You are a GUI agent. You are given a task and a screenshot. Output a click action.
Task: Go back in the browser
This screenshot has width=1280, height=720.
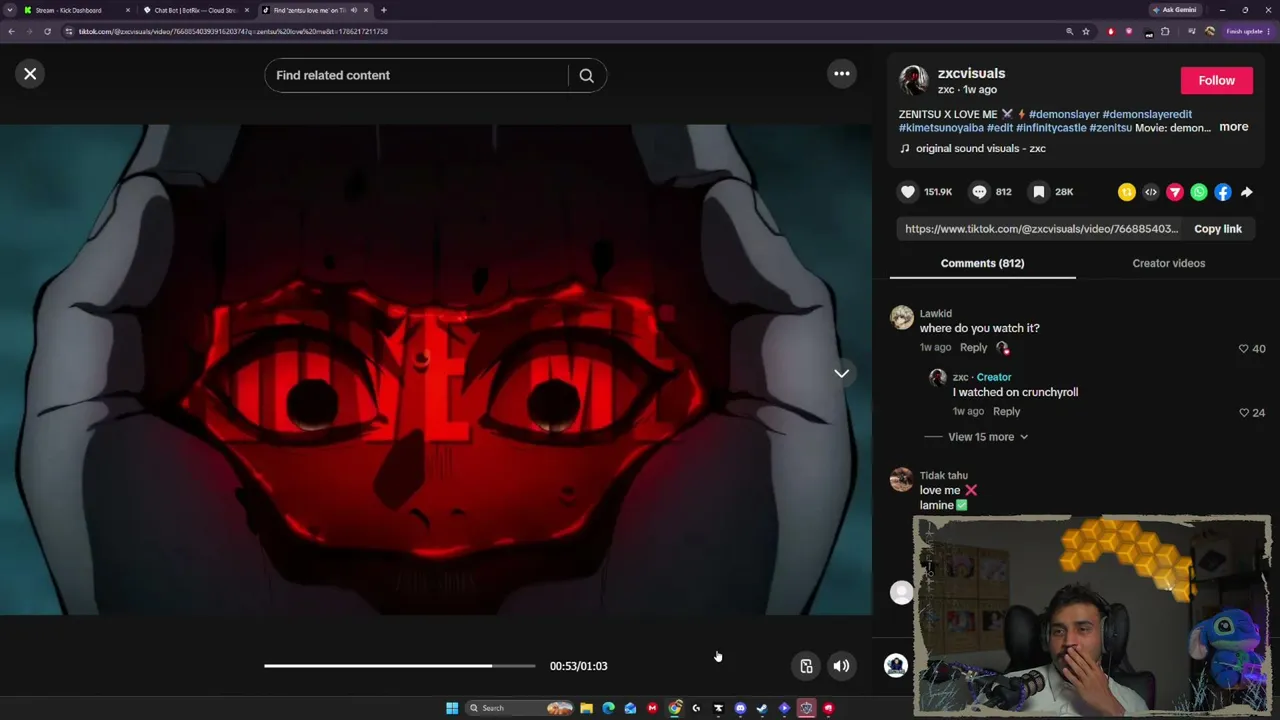click(x=11, y=31)
